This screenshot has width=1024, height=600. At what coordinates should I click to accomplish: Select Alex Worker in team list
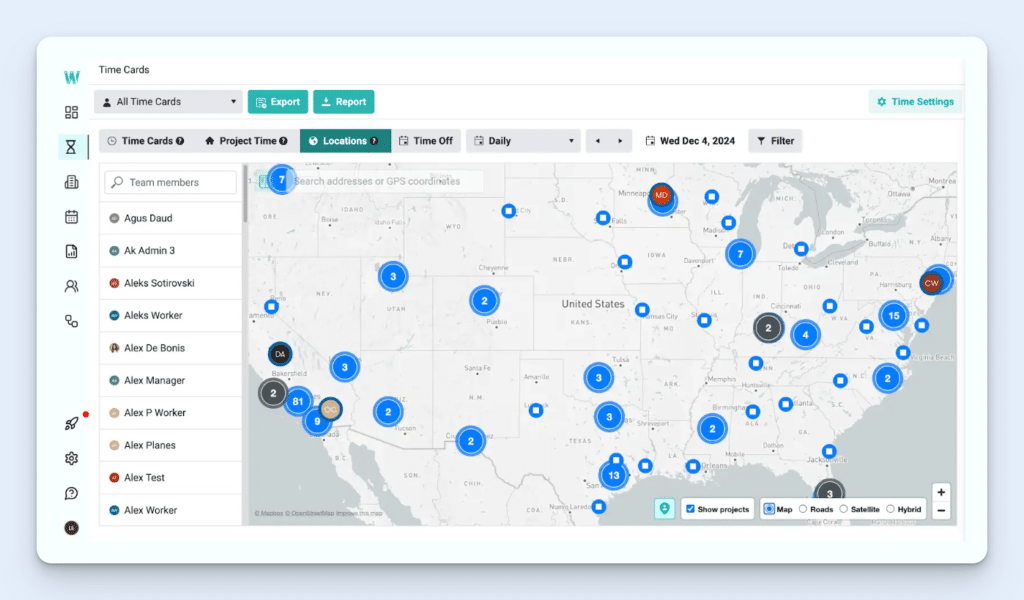170,510
